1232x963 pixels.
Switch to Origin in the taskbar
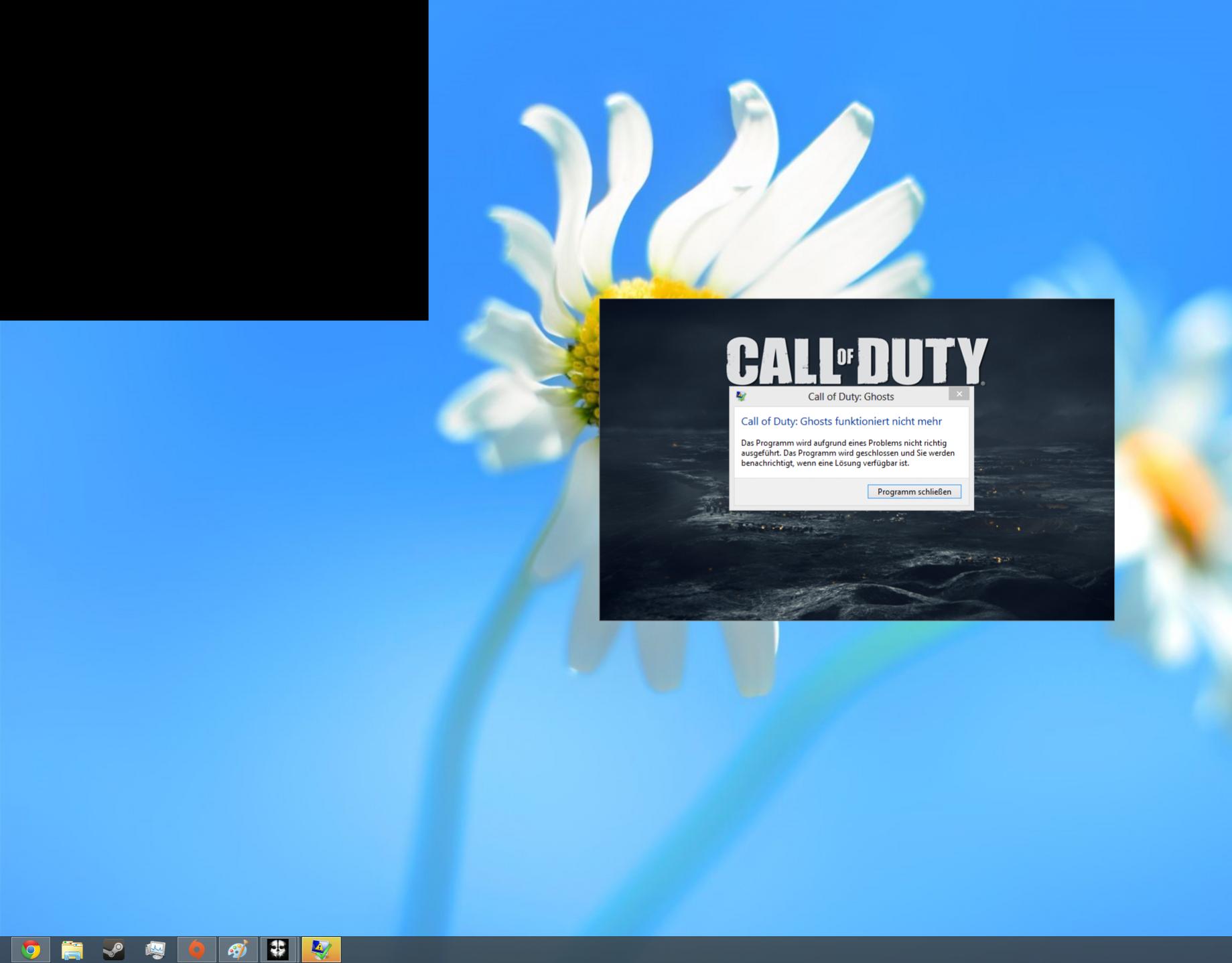click(x=196, y=950)
